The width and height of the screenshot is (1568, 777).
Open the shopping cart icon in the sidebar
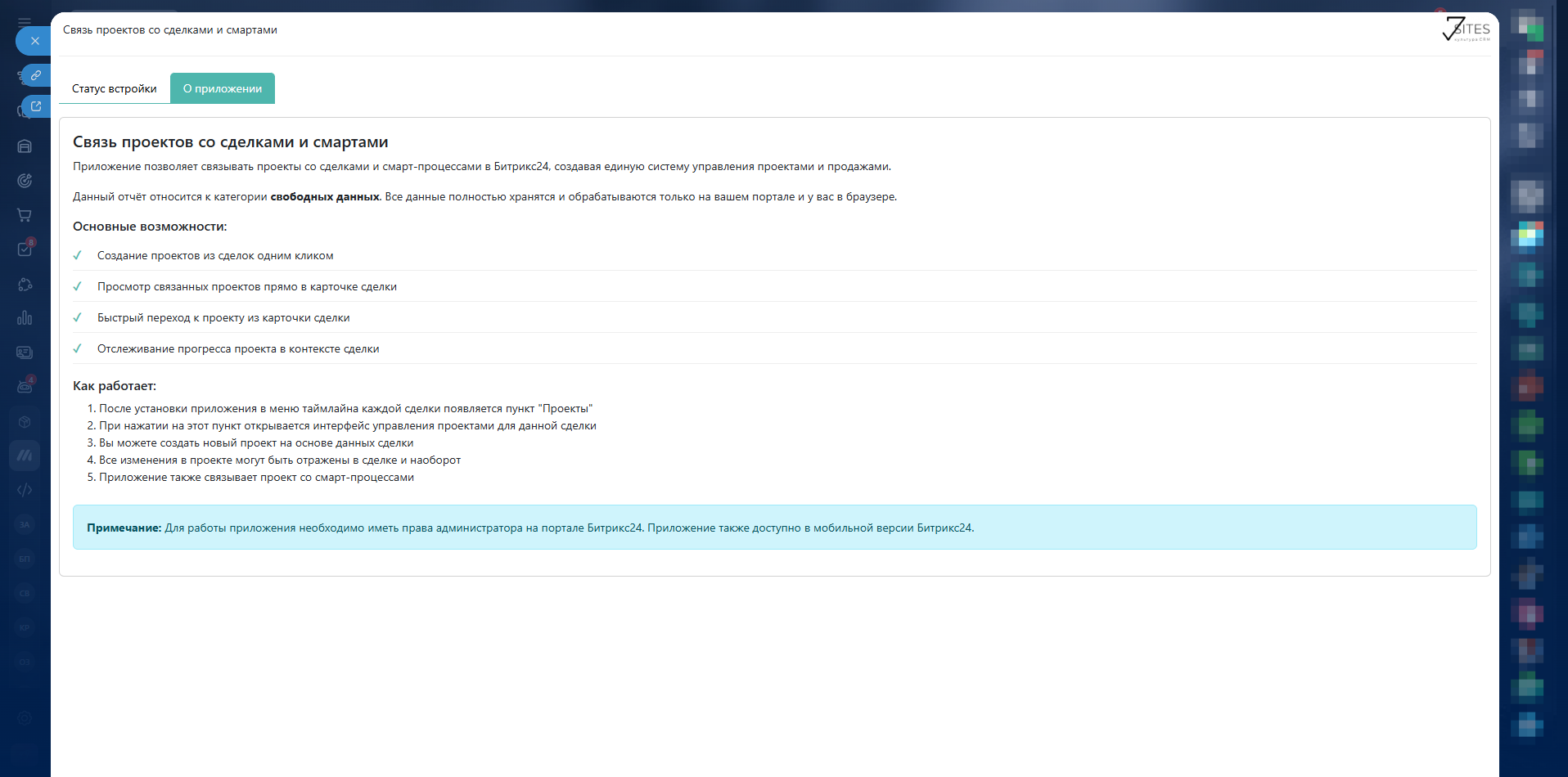(x=25, y=215)
